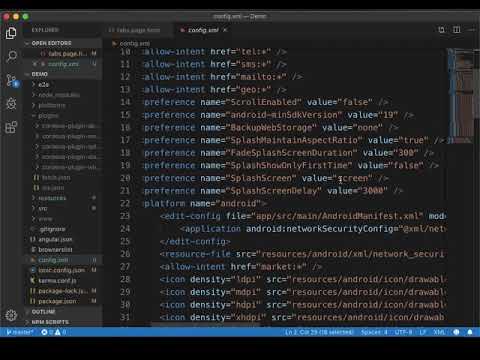Viewport: 480px width, 360px height.
Task: Click the feedback smiley in status bar
Action: pyautogui.click(x=456, y=332)
